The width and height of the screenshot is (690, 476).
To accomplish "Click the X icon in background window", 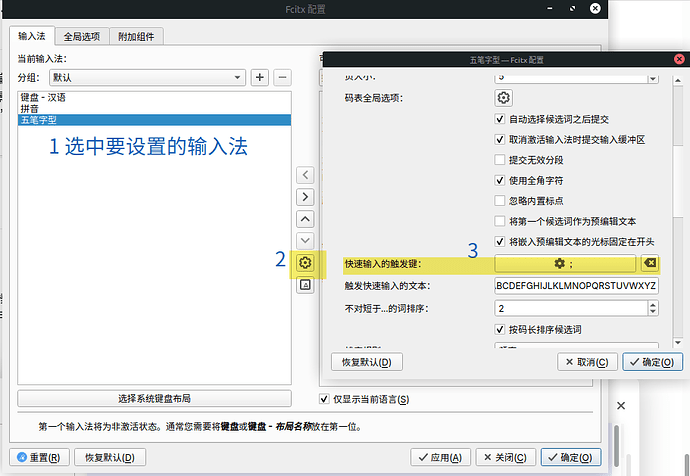I will click(x=621, y=406).
